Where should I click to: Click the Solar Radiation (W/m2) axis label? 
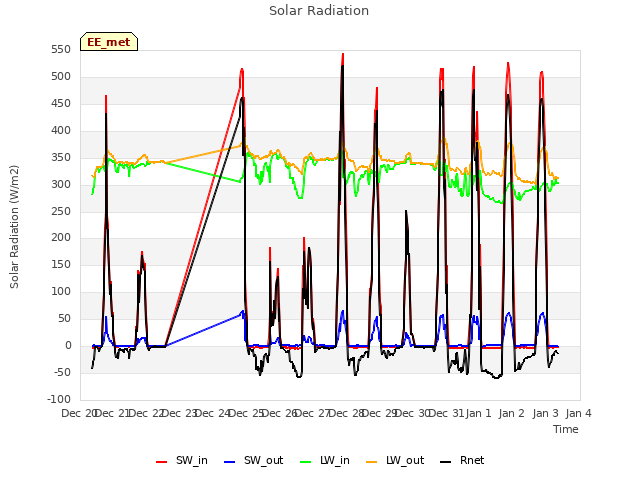tap(14, 227)
